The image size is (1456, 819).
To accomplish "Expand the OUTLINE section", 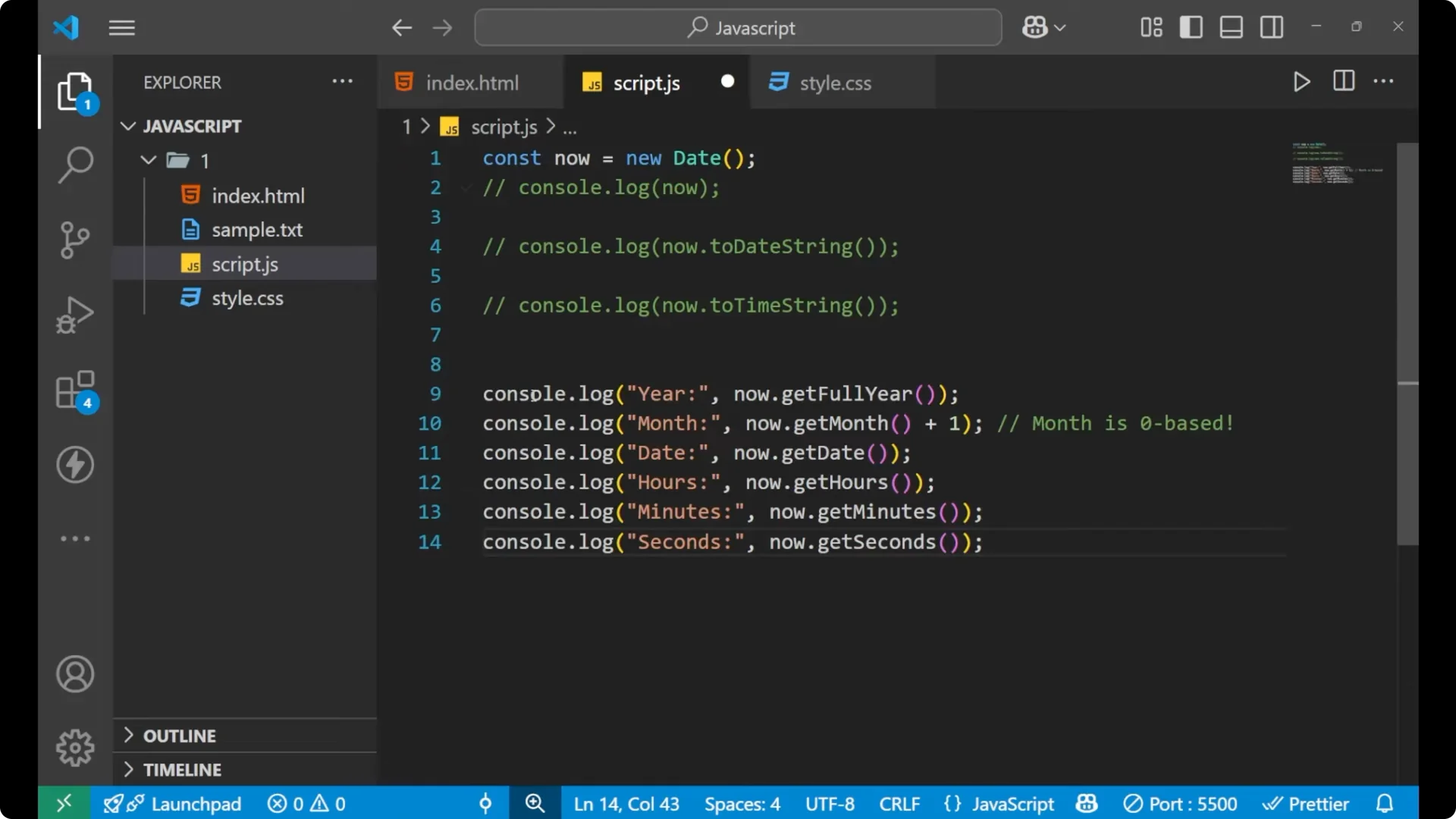I will (x=179, y=735).
